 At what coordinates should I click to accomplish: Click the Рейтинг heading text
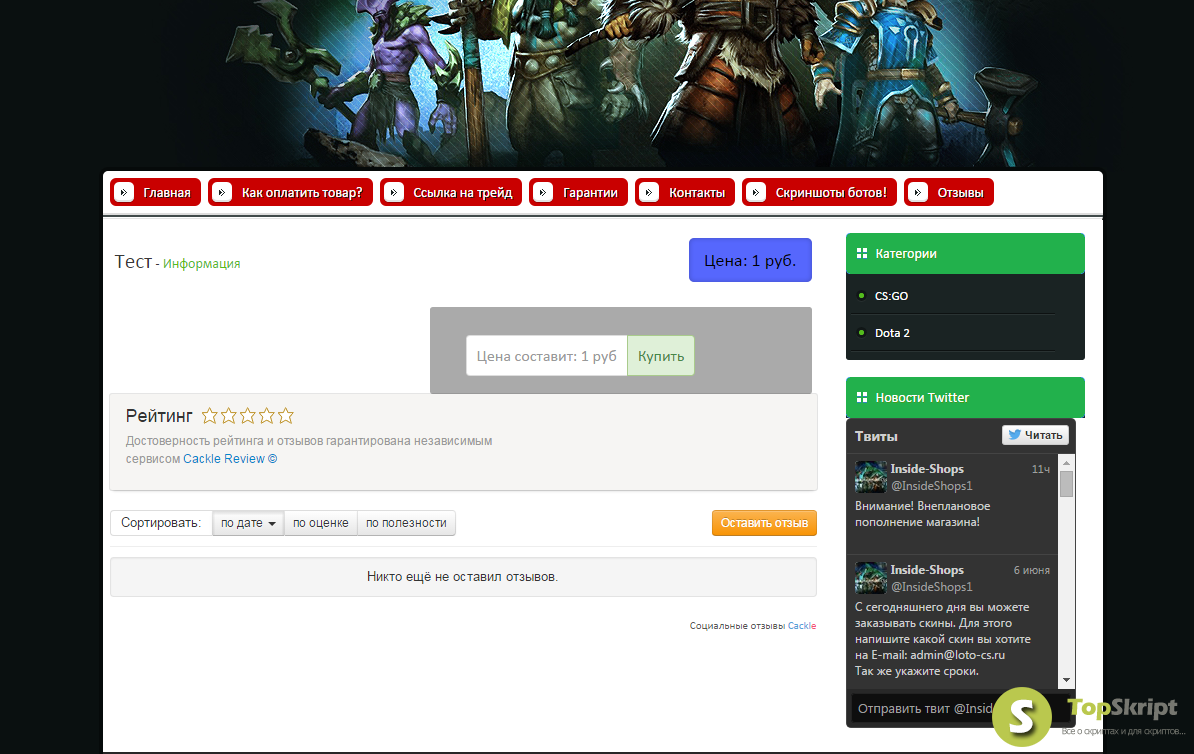click(x=159, y=416)
